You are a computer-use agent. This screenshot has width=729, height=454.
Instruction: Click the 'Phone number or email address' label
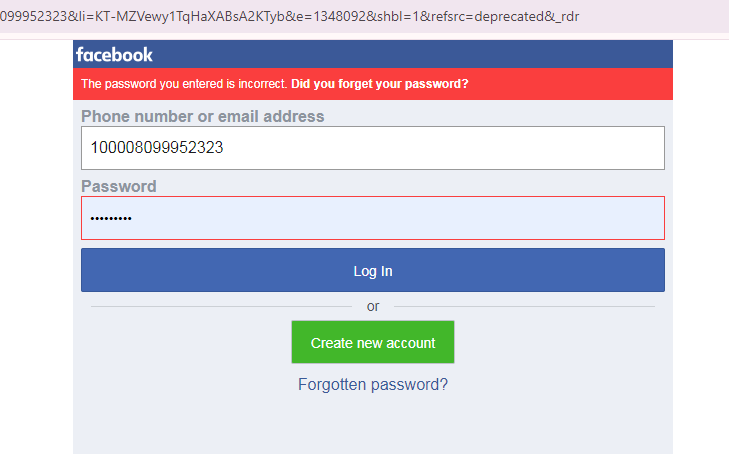coord(202,116)
